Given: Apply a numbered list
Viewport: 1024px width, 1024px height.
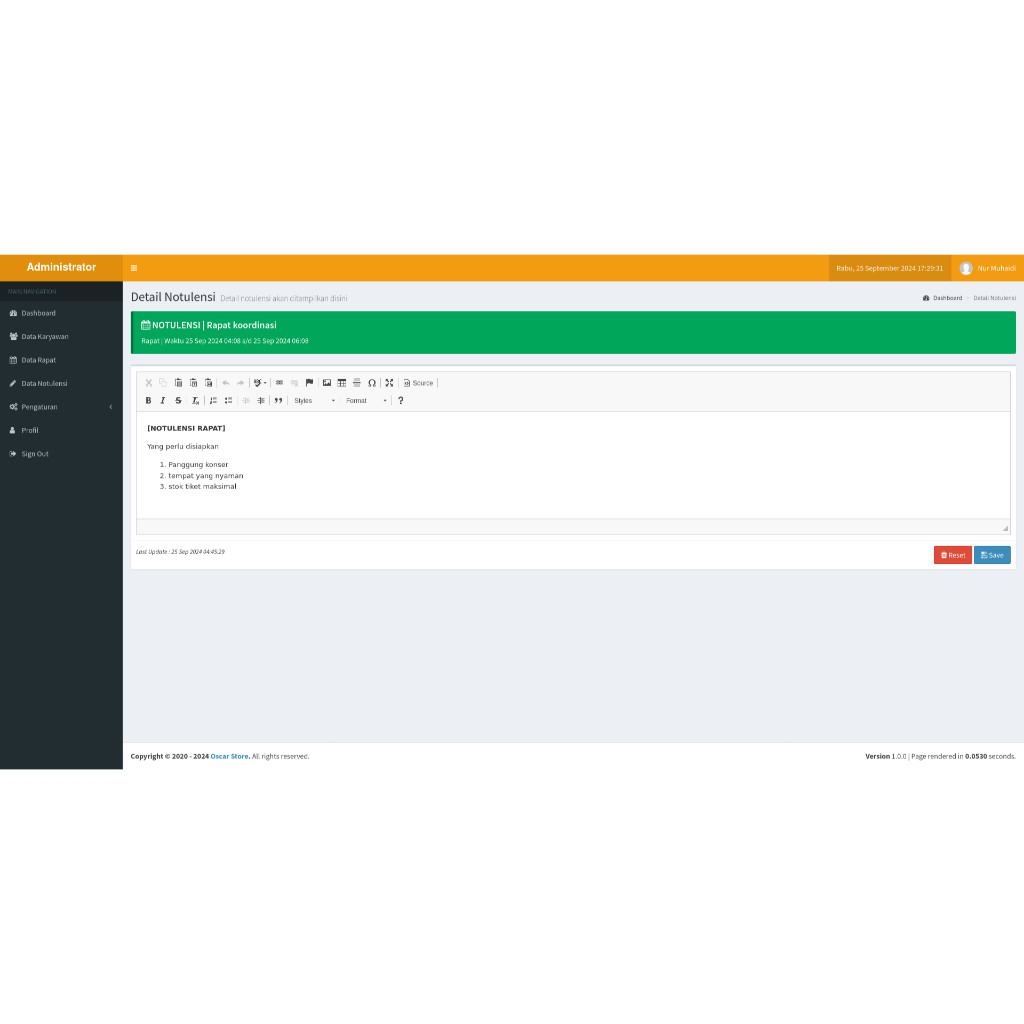Looking at the screenshot, I should [213, 400].
